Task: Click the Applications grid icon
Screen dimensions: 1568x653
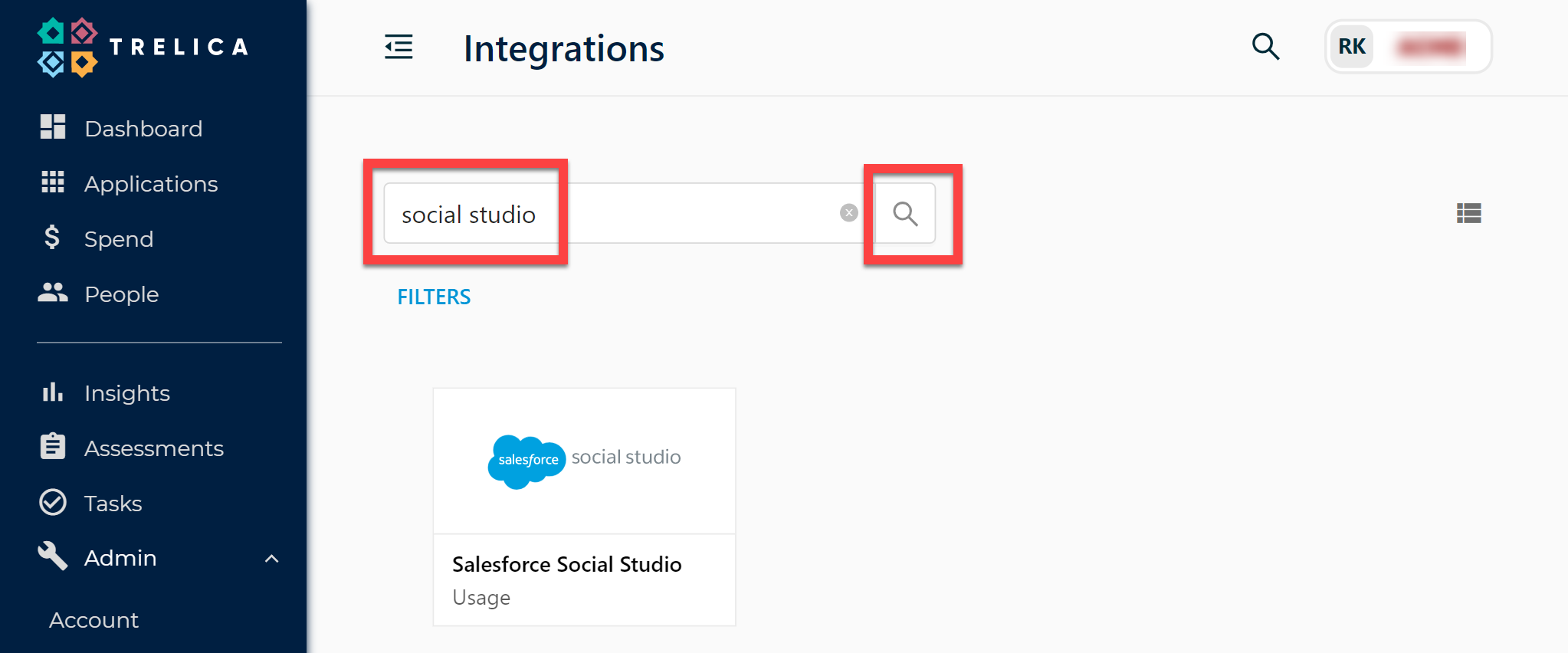Action: click(x=53, y=182)
